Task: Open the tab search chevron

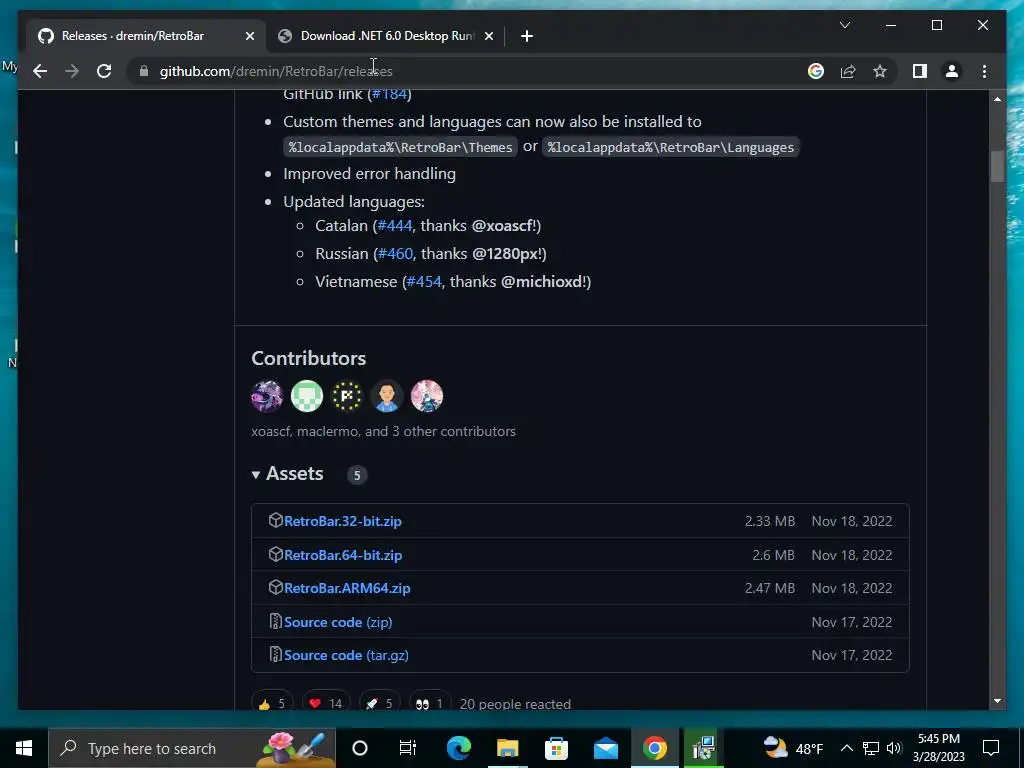Action: pyautogui.click(x=844, y=25)
